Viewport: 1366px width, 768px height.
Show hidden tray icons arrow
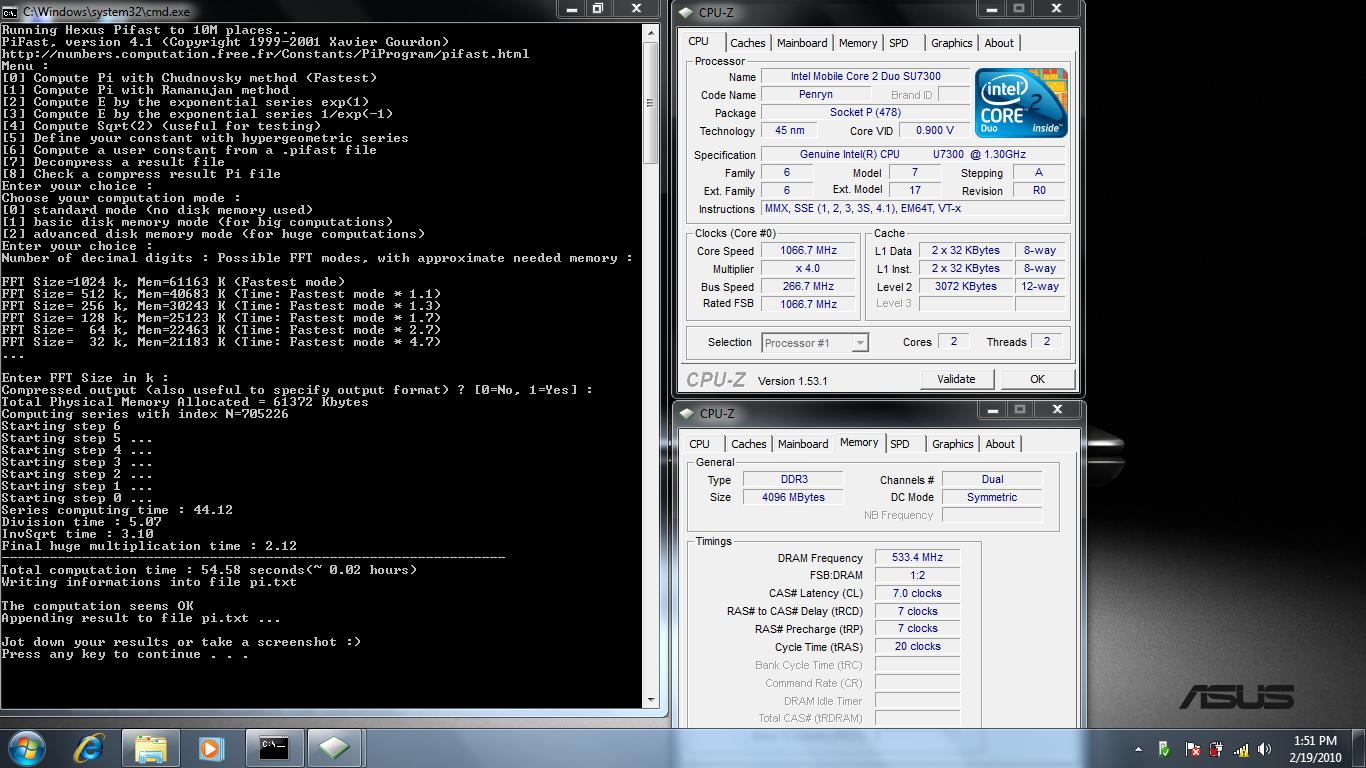pos(1139,749)
